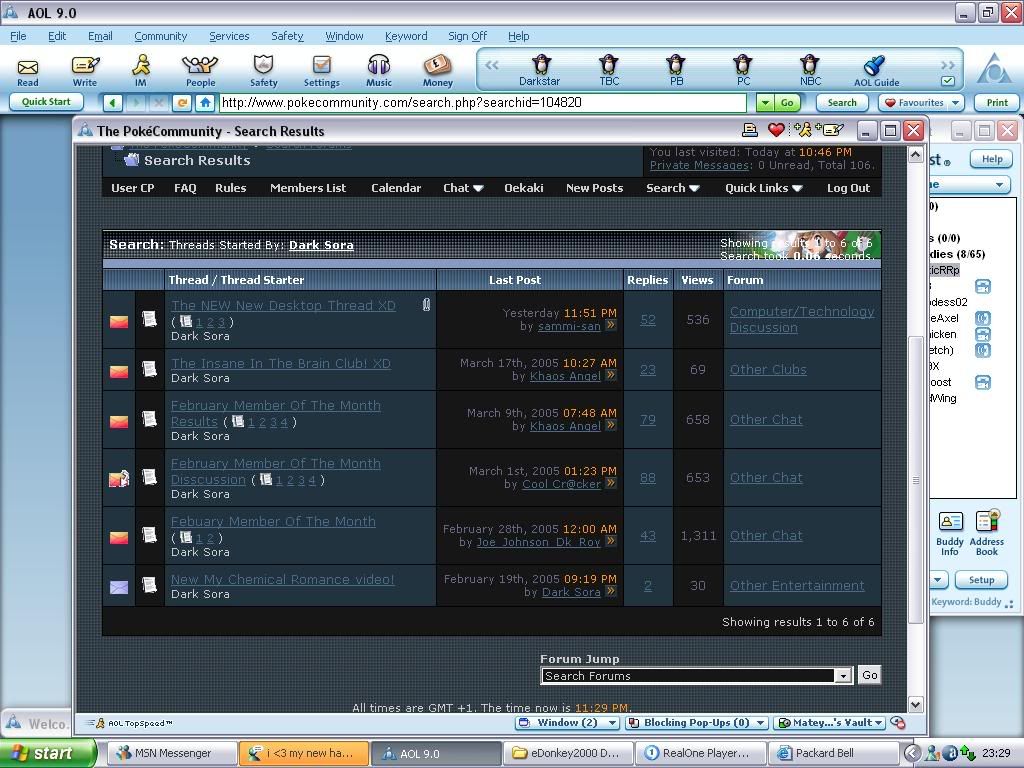Image resolution: width=1024 pixels, height=768 pixels.
Task: Open the IM icon in AOL toolbar
Action: click(140, 71)
